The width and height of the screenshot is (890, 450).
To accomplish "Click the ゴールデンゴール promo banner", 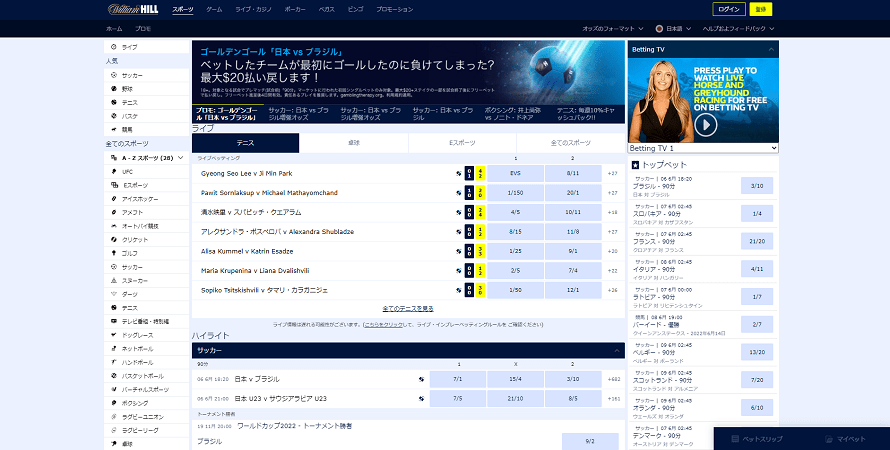I will [x=408, y=73].
